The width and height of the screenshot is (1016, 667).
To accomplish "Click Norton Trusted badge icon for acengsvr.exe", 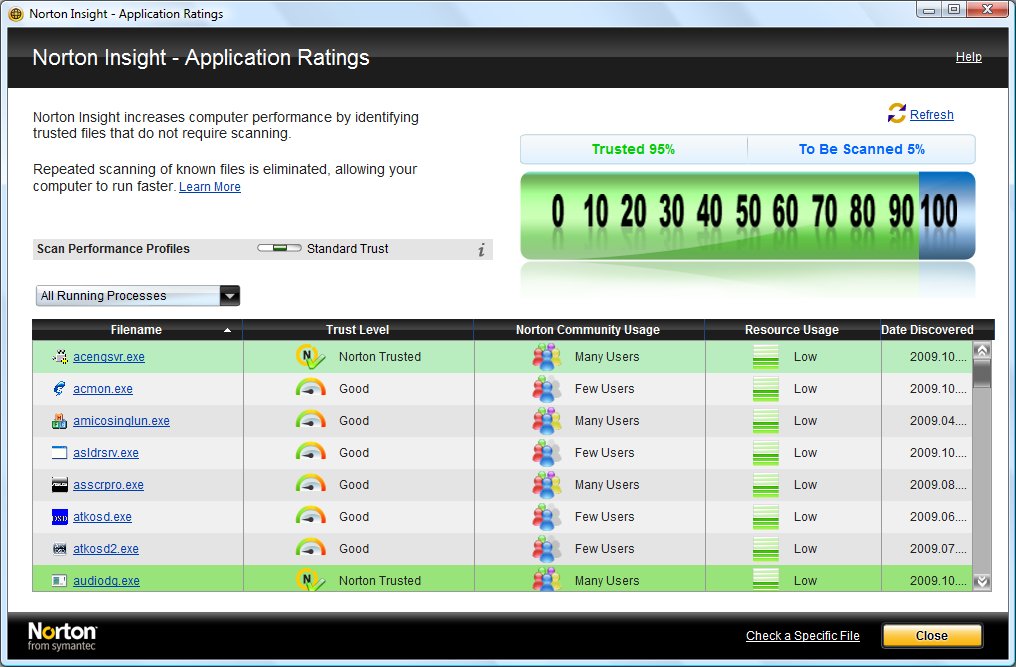I will (x=310, y=357).
